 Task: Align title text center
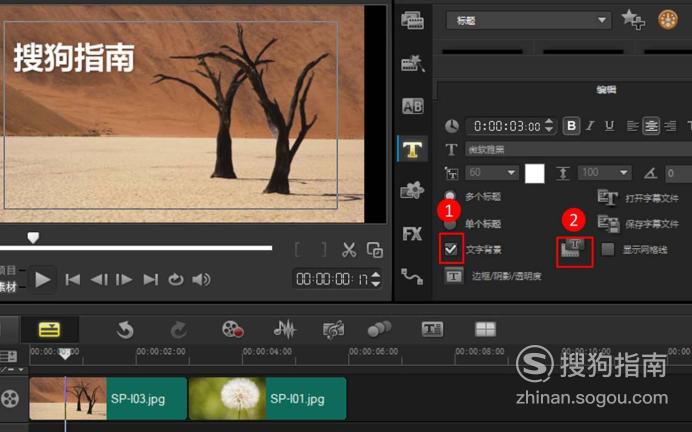pyautogui.click(x=651, y=126)
